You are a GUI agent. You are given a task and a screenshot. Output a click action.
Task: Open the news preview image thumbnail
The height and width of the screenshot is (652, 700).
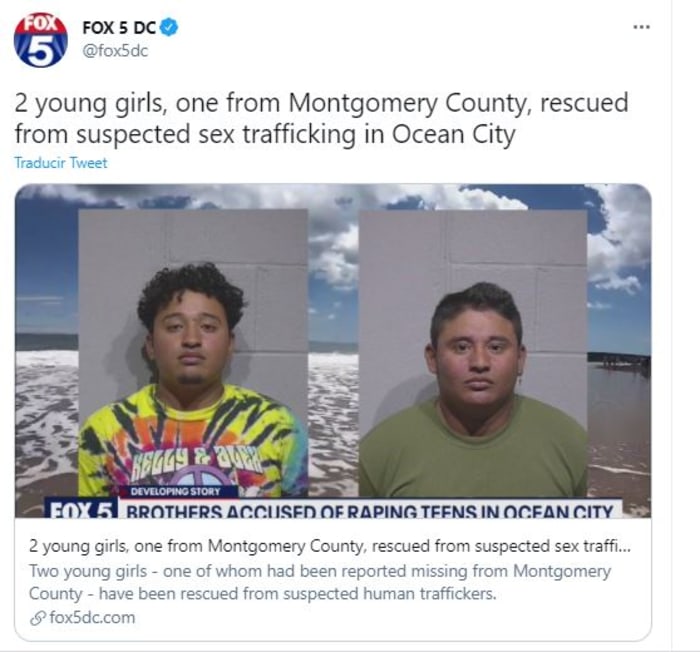333,351
